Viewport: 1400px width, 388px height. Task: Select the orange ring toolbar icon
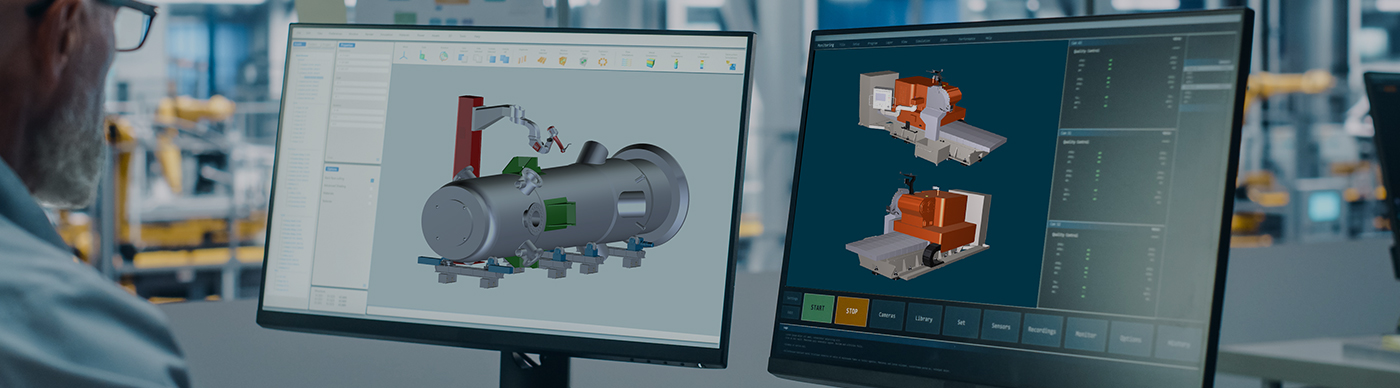[602, 61]
